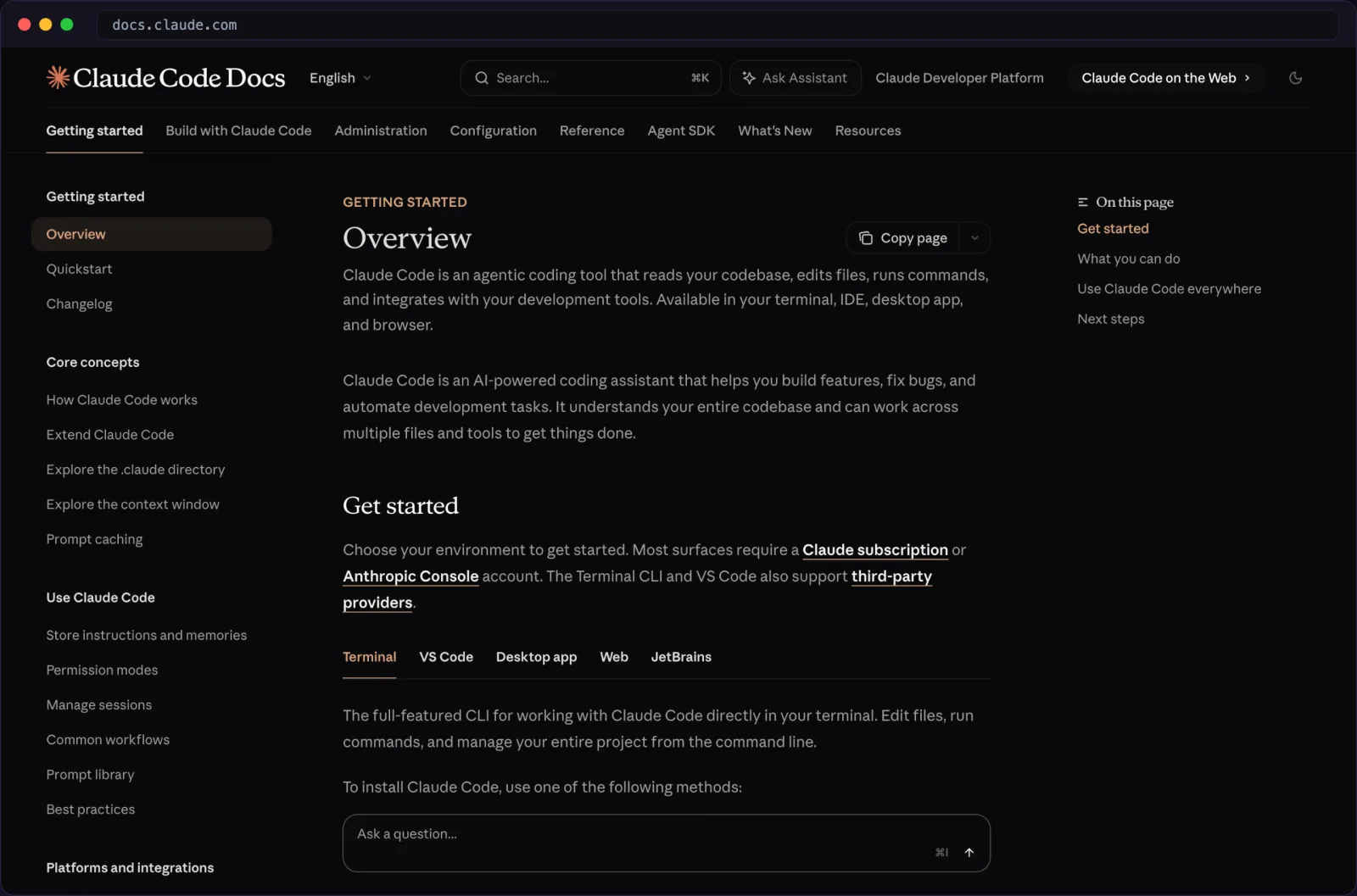The width and height of the screenshot is (1357, 896).
Task: Select the VS Code environment tab
Action: point(446,657)
